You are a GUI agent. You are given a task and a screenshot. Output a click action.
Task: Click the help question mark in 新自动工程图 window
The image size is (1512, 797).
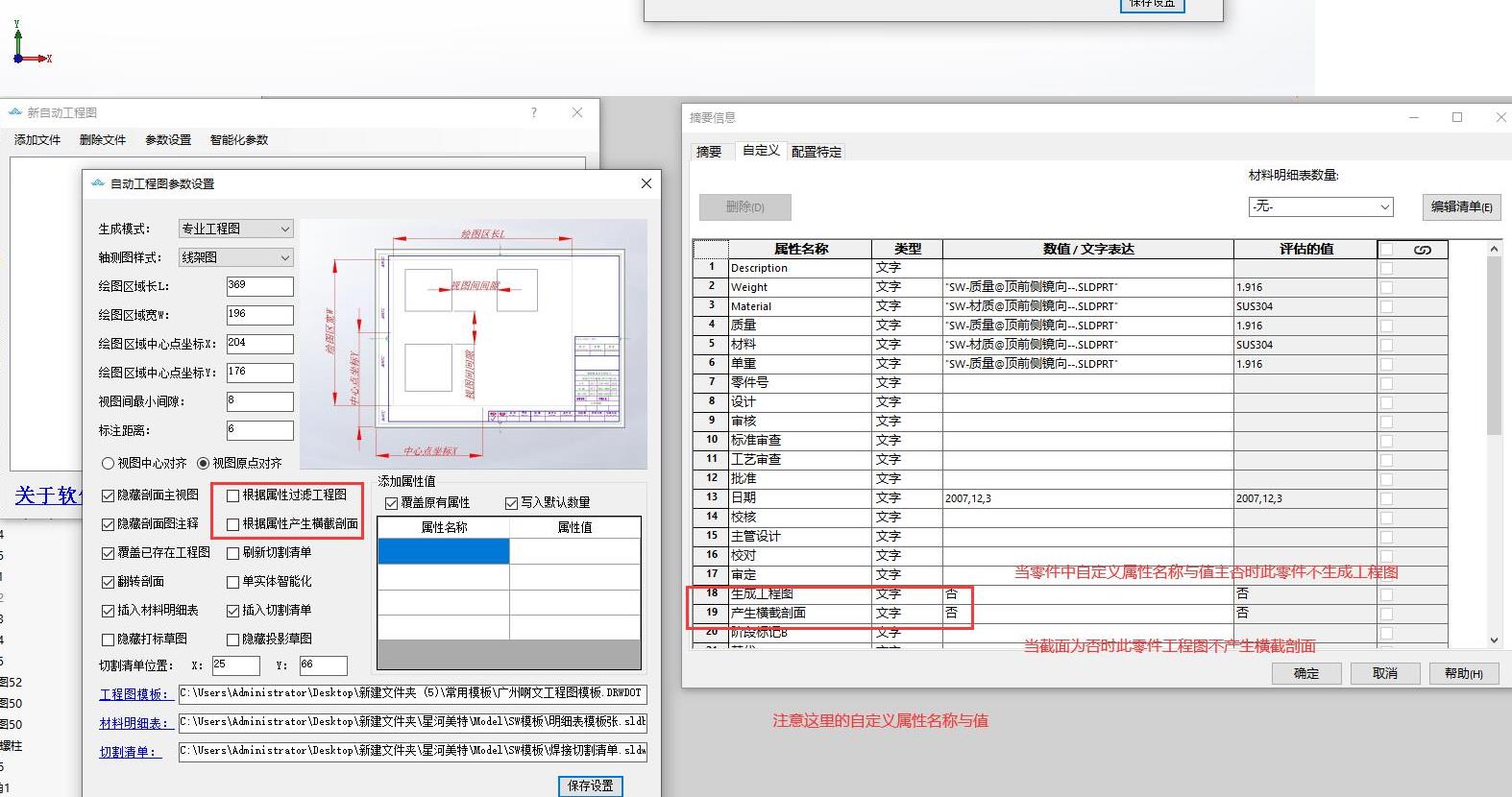pyautogui.click(x=534, y=112)
